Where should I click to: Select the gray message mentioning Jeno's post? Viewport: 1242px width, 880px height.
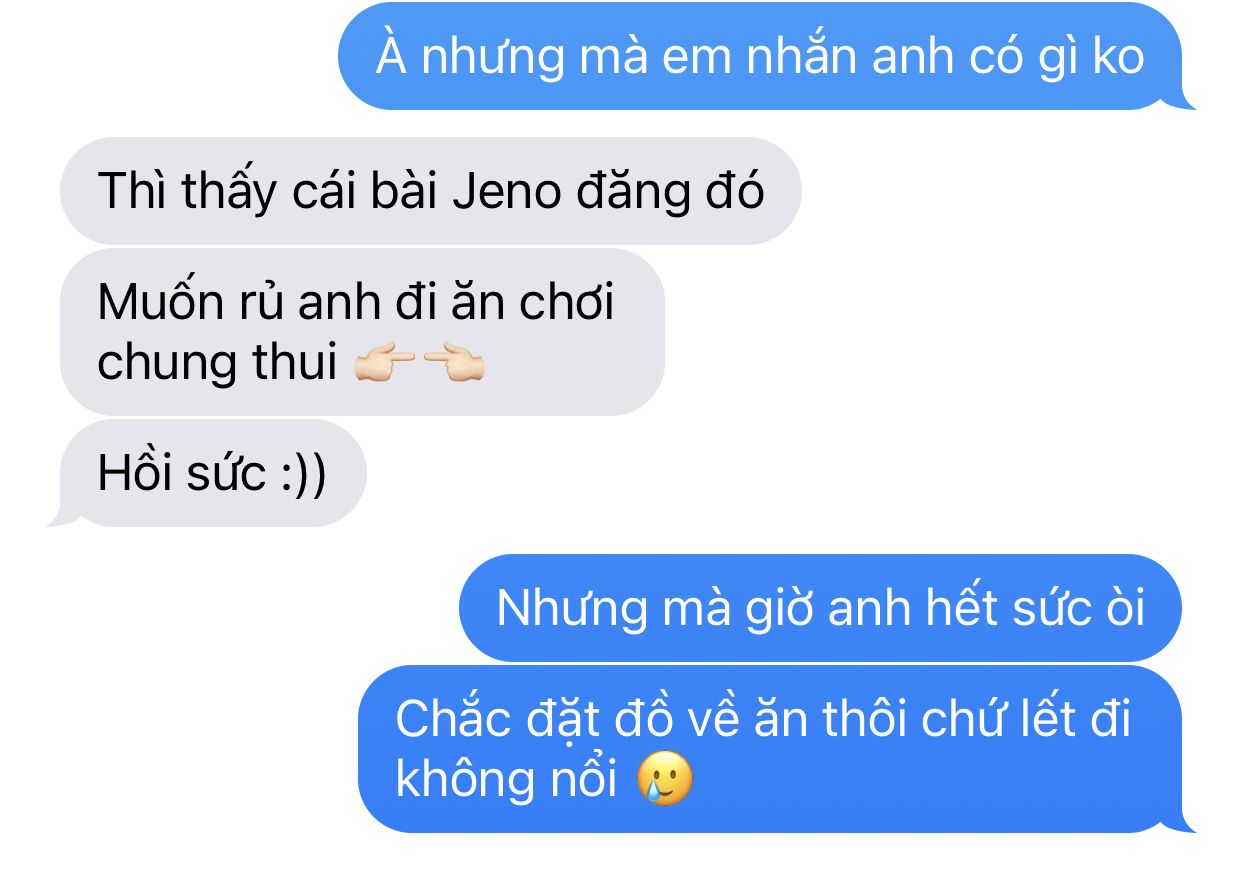coord(431,190)
